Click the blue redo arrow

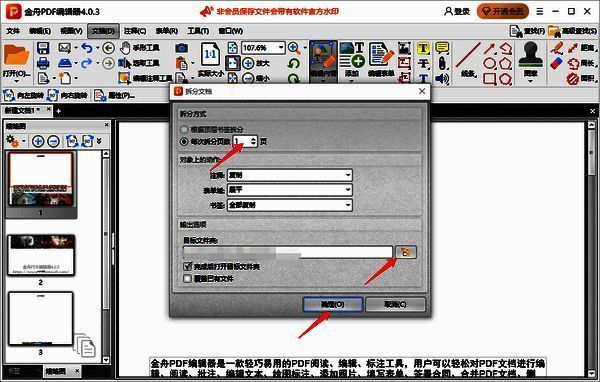[87, 63]
